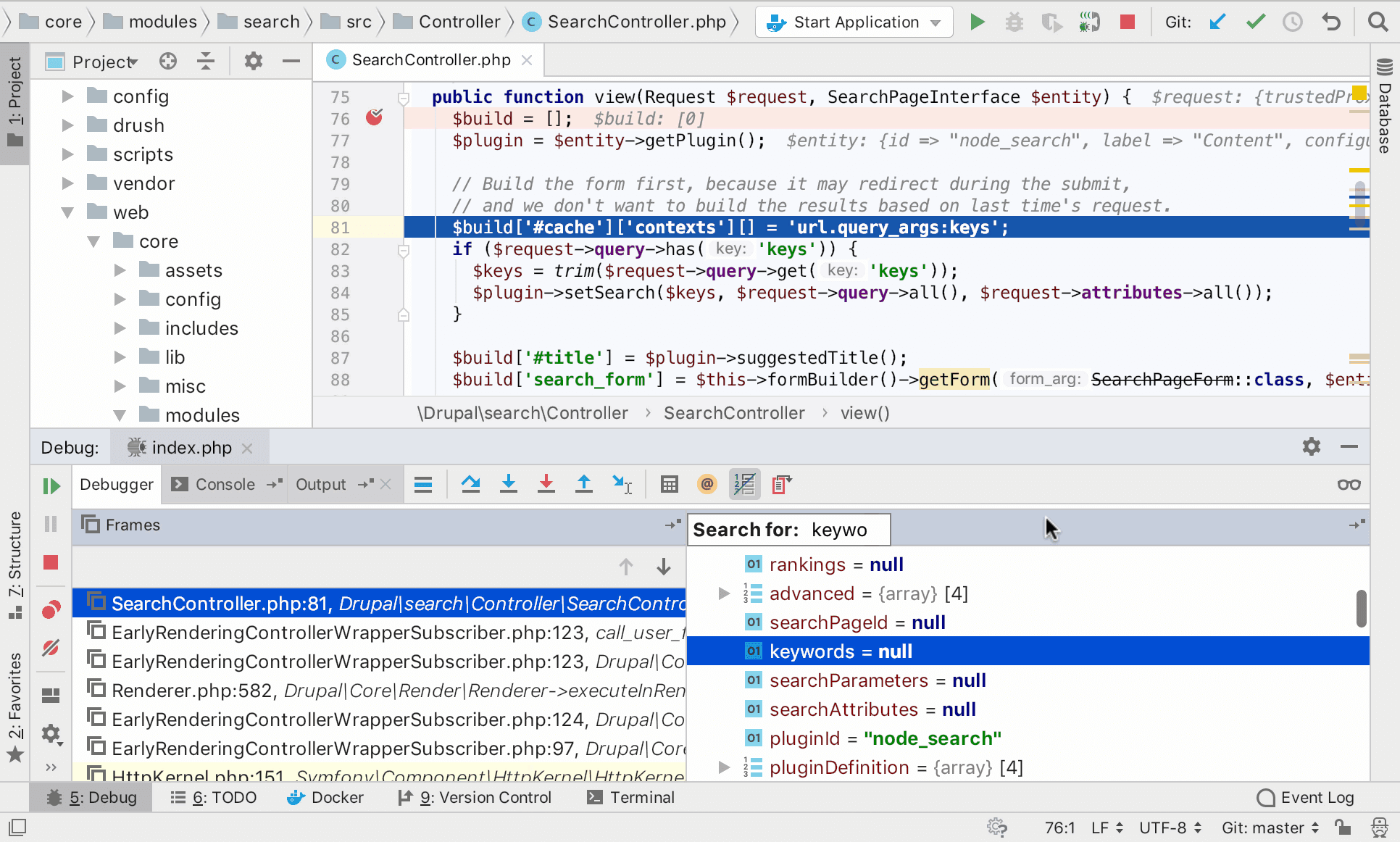
Task: Open the Settings gear in Debug panel
Action: pyautogui.click(x=1311, y=447)
